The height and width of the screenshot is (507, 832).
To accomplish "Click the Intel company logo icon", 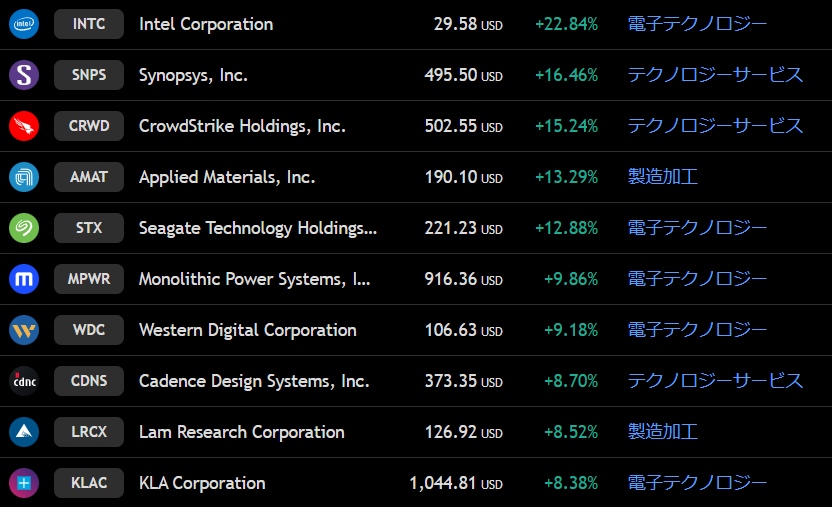I will coord(23,24).
